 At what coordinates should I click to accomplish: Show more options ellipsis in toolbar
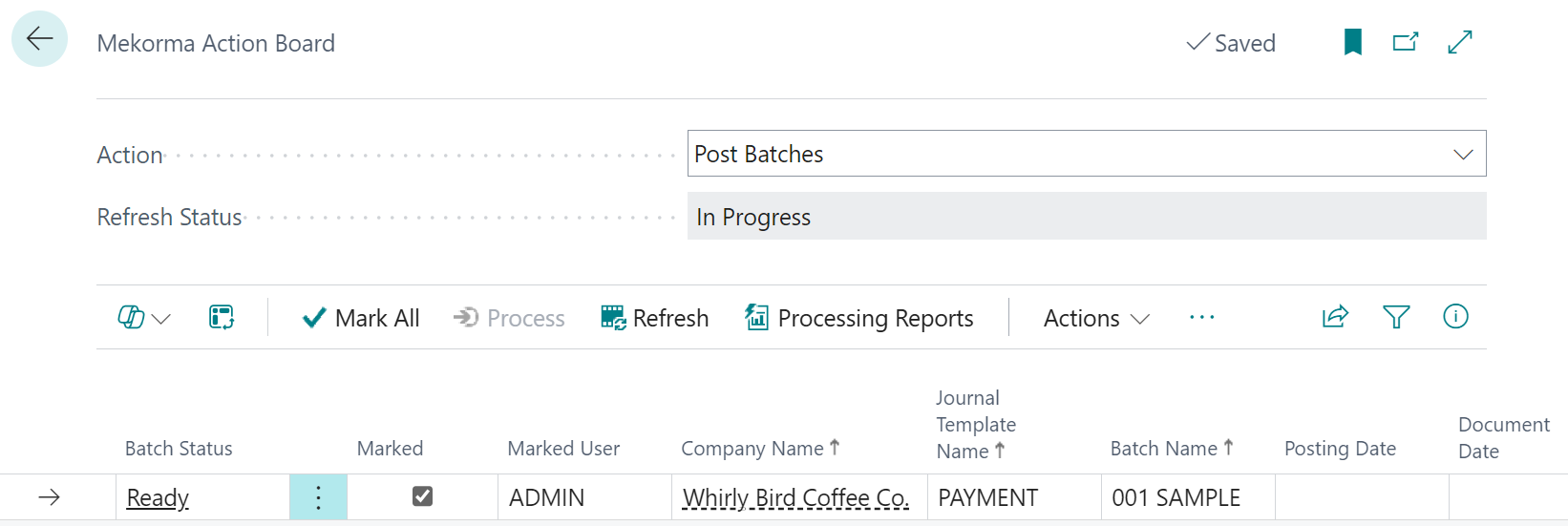click(1201, 317)
